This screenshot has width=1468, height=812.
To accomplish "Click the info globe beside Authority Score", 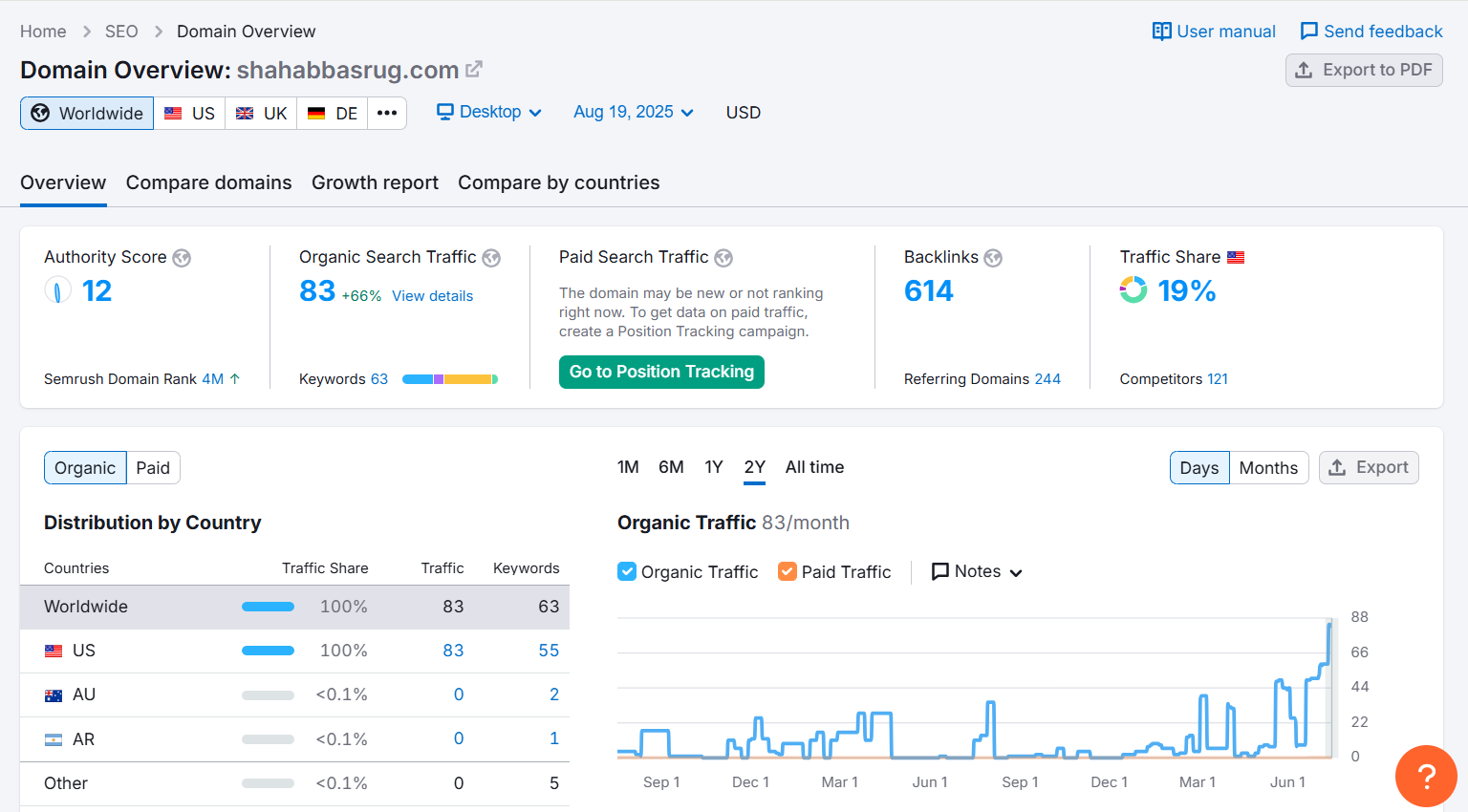I will click(182, 257).
